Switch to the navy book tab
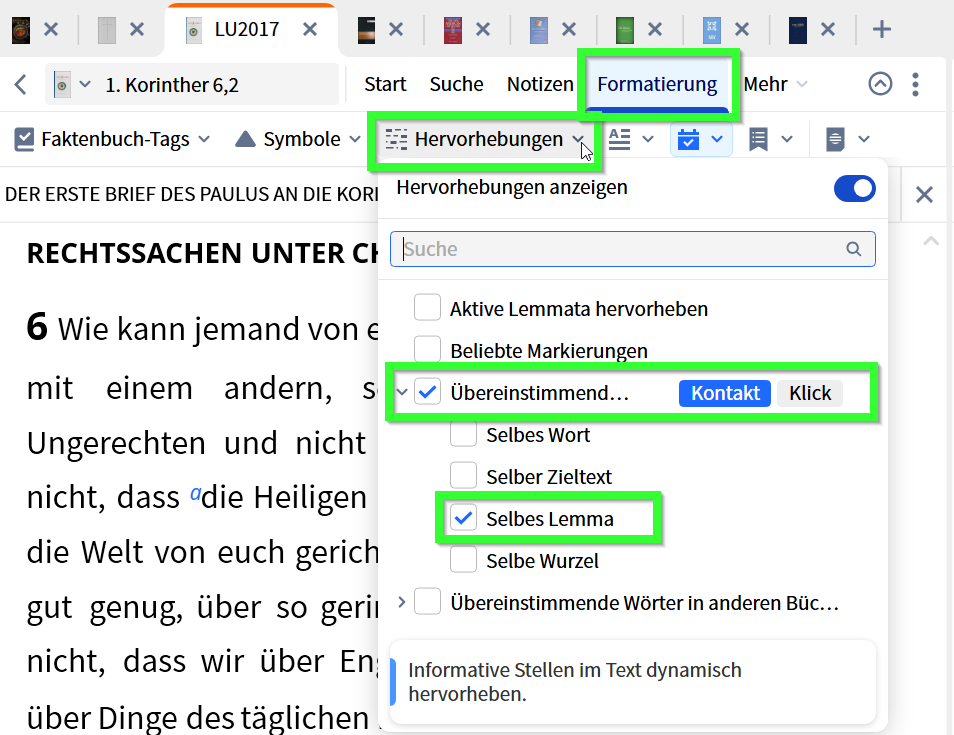This screenshot has height=735, width=954. (798, 30)
